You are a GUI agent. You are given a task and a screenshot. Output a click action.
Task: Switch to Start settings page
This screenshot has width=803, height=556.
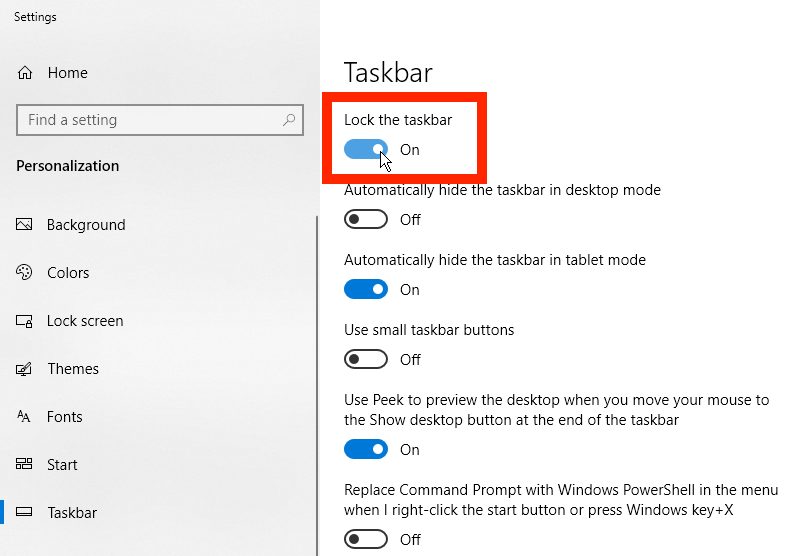[62, 465]
